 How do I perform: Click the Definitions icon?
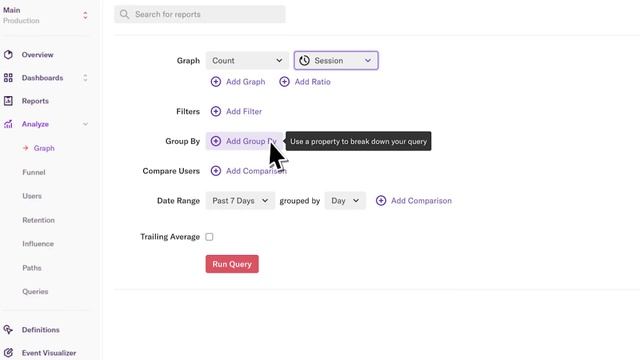click(8, 329)
